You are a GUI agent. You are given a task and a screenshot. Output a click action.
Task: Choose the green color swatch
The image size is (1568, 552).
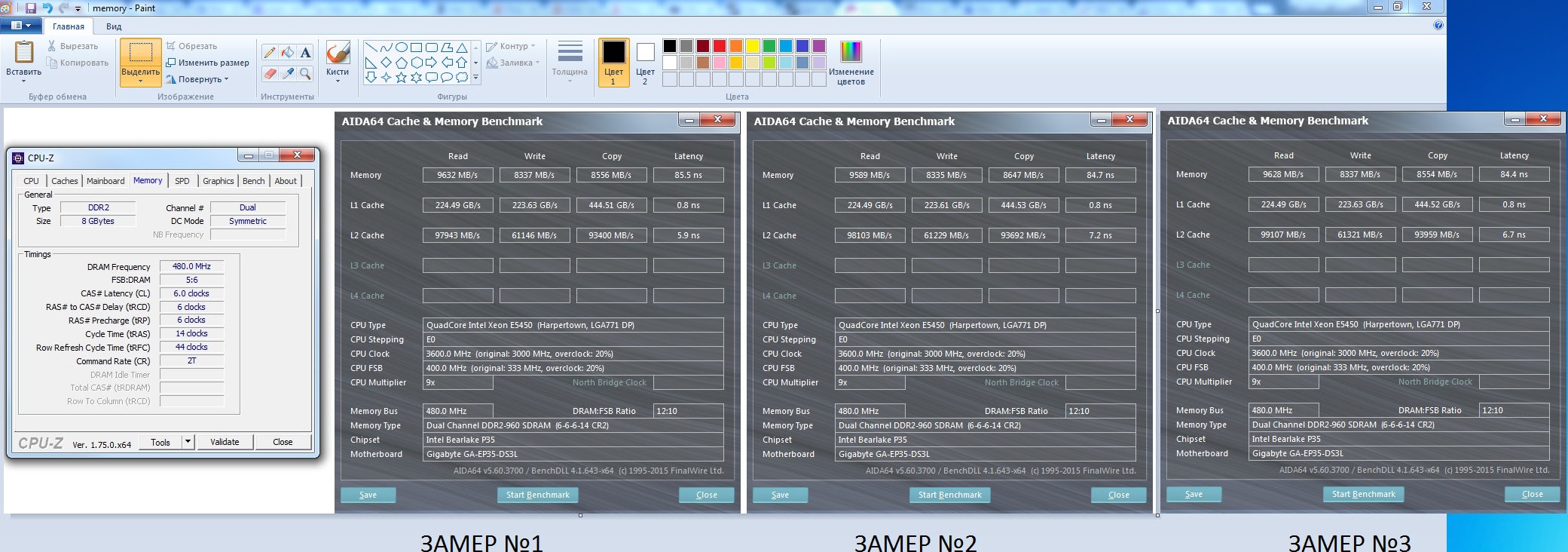(x=769, y=46)
